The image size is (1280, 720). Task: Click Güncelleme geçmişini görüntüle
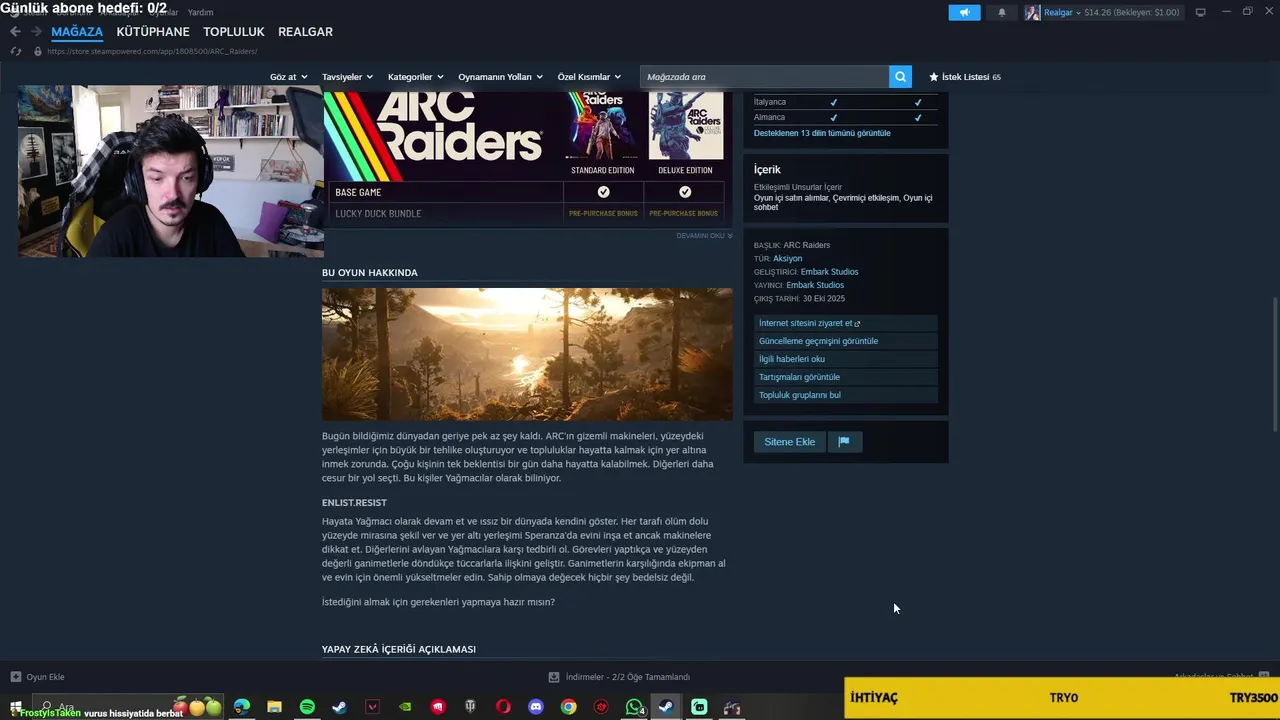coord(846,341)
